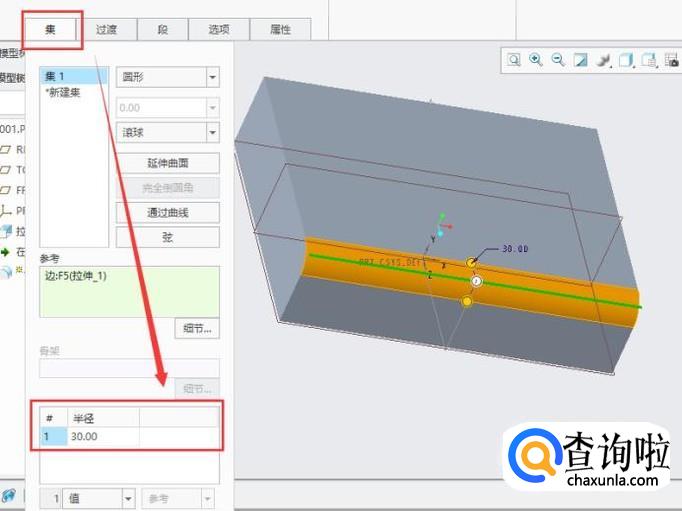
Task: Switch to the 属性 (Properties) tab
Action: pos(281,30)
